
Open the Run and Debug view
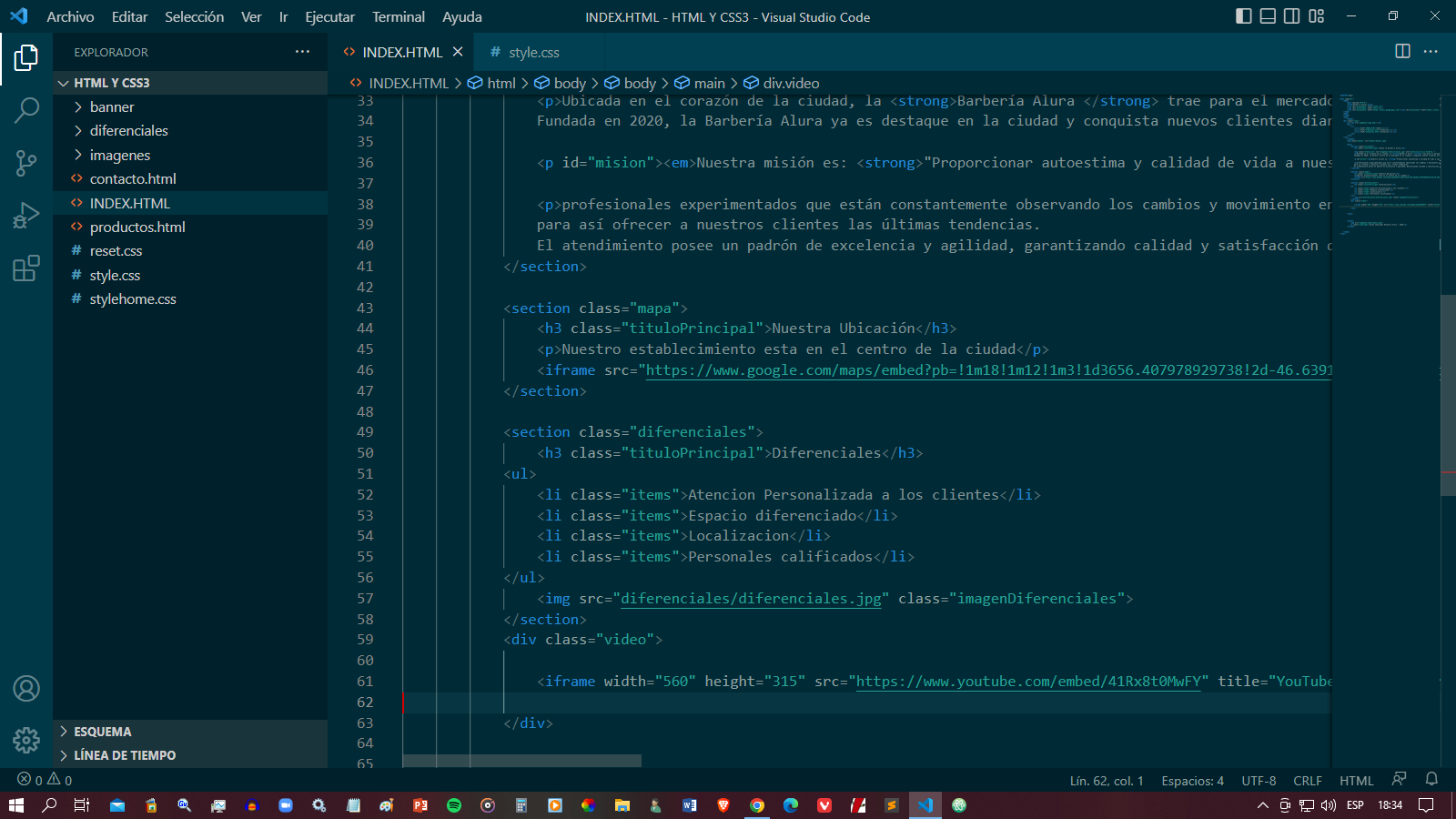tap(26, 216)
